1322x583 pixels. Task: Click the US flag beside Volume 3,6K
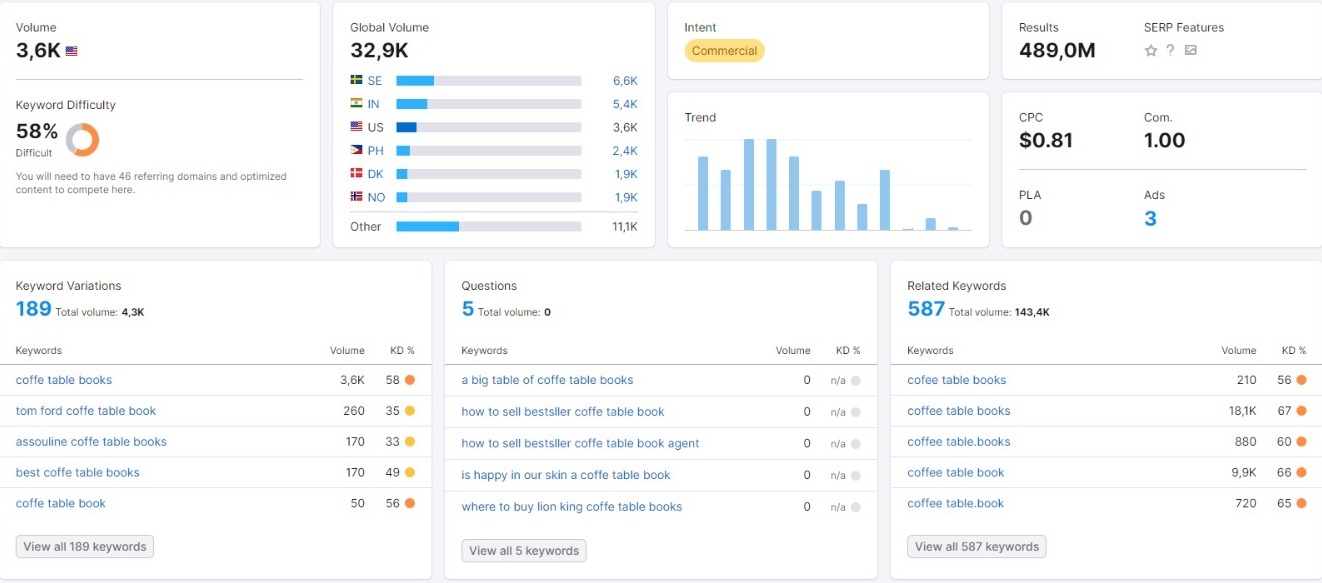pos(71,51)
